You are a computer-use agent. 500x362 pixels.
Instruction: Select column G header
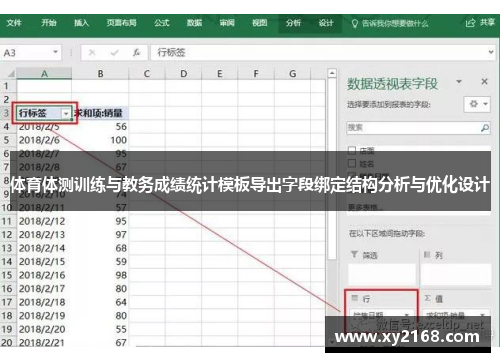click(x=293, y=74)
